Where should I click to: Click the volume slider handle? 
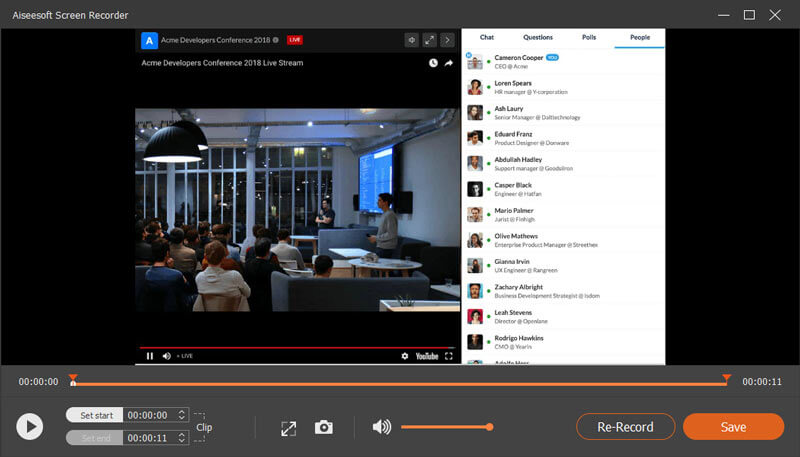[490, 427]
